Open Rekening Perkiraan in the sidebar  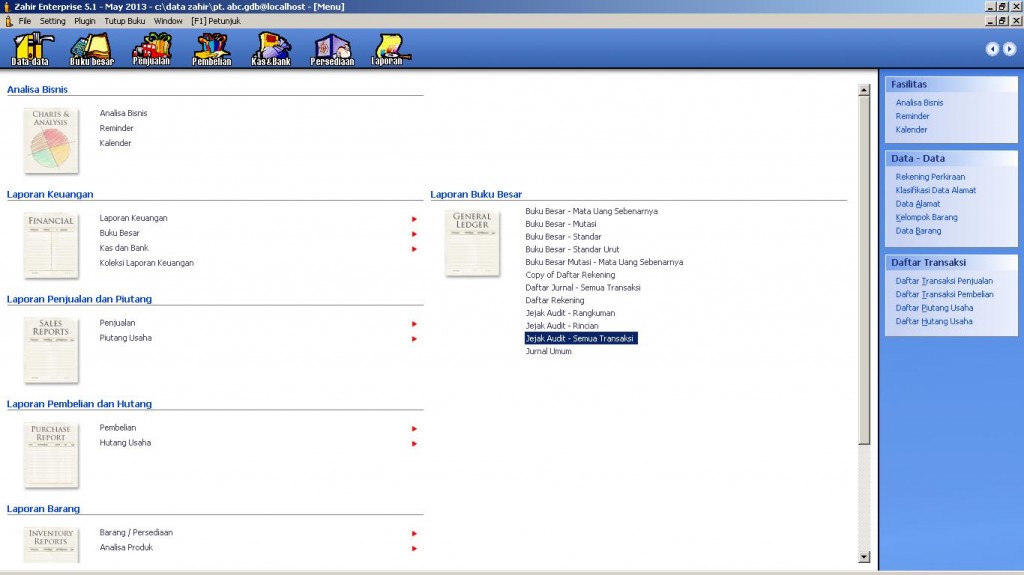(930, 177)
